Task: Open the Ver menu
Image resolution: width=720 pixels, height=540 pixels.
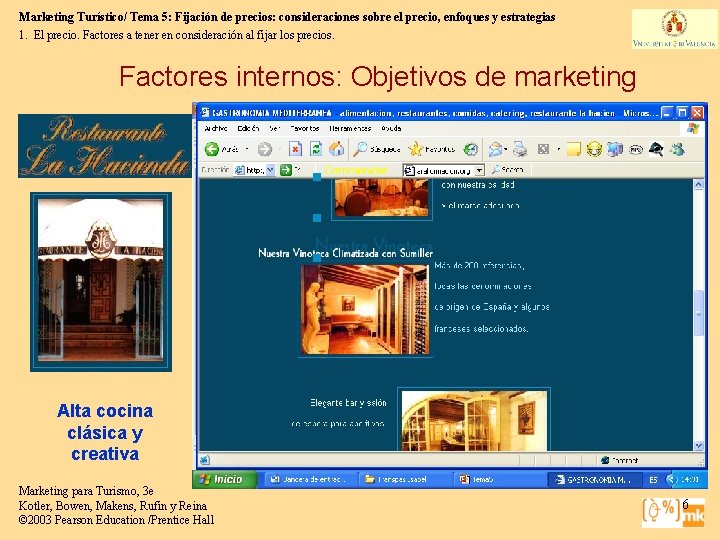Action: tap(275, 129)
